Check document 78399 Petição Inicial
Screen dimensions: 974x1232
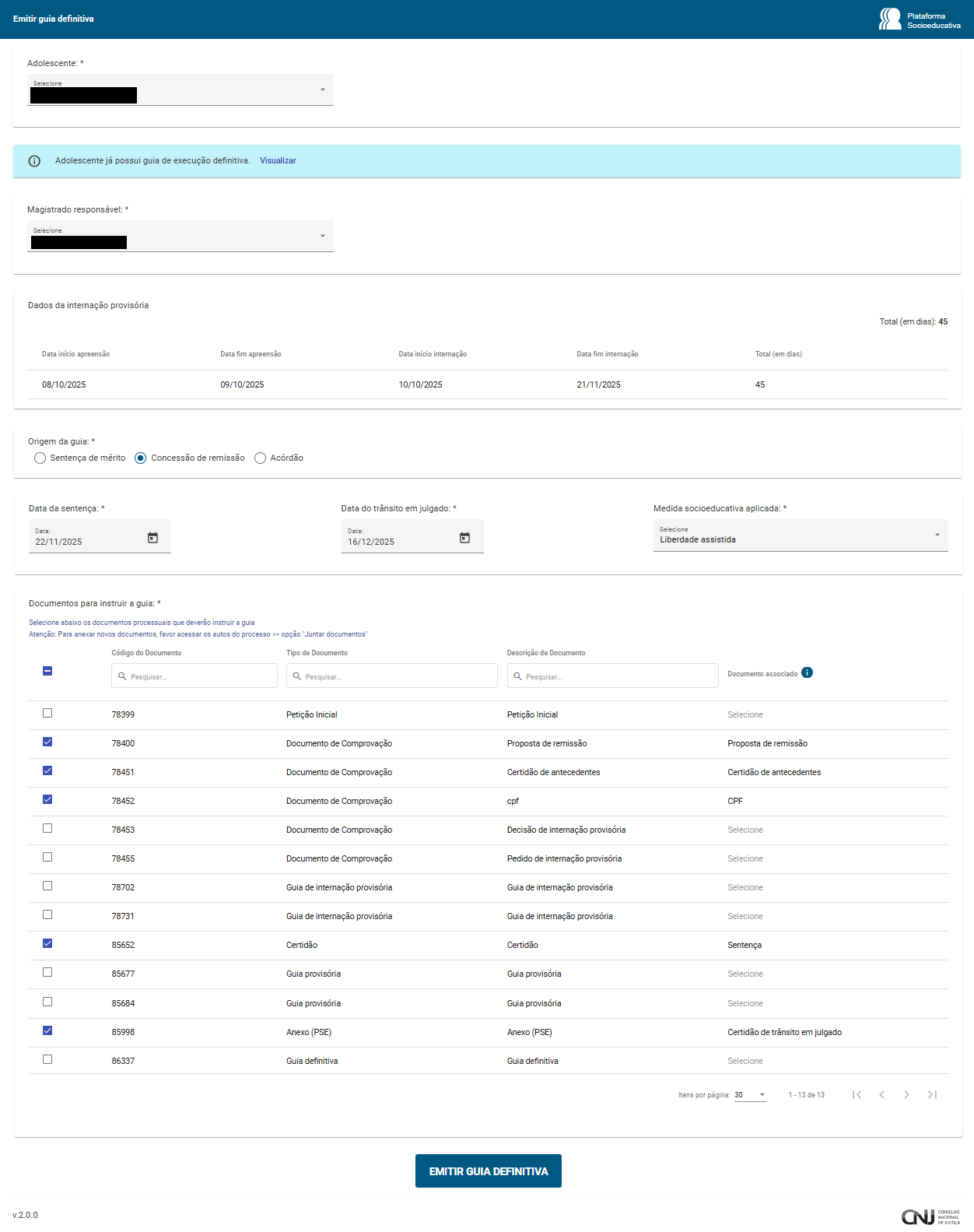coord(47,713)
